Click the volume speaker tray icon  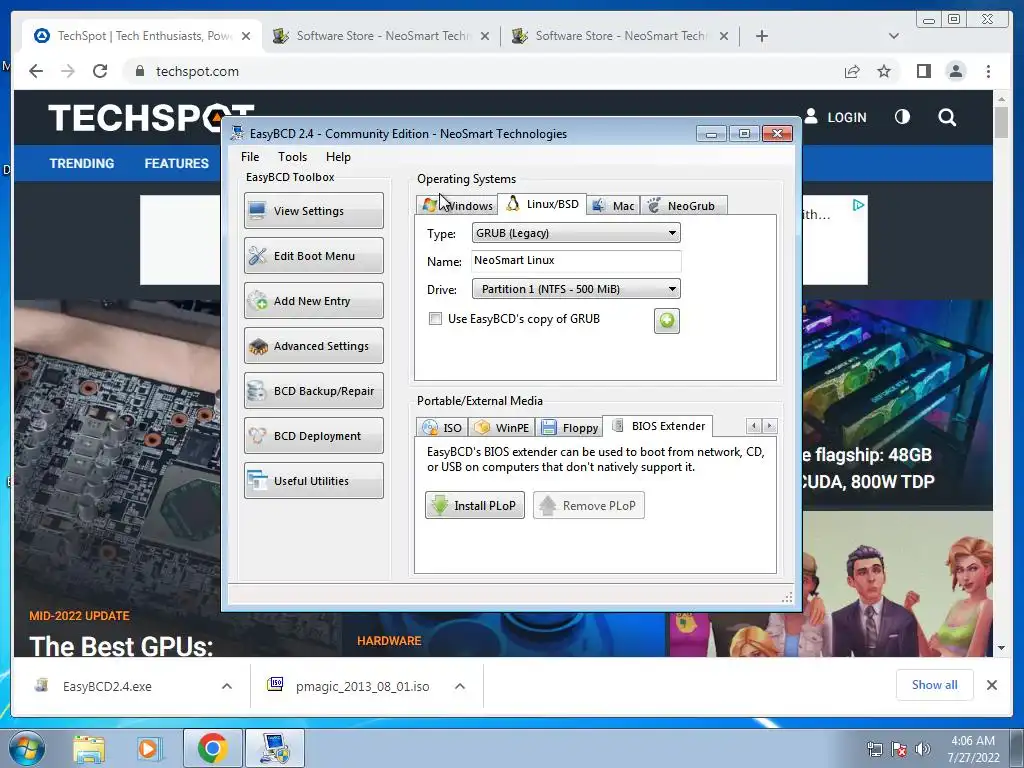pos(923,749)
